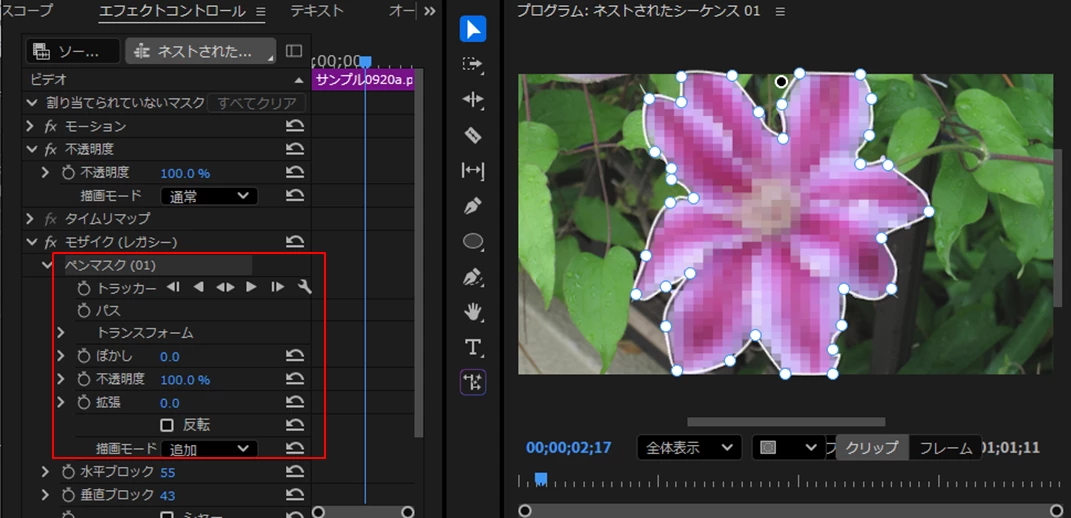Screen dimensions: 1071x518
Task: Reset the 垂直ブロック value
Action: coord(294,495)
